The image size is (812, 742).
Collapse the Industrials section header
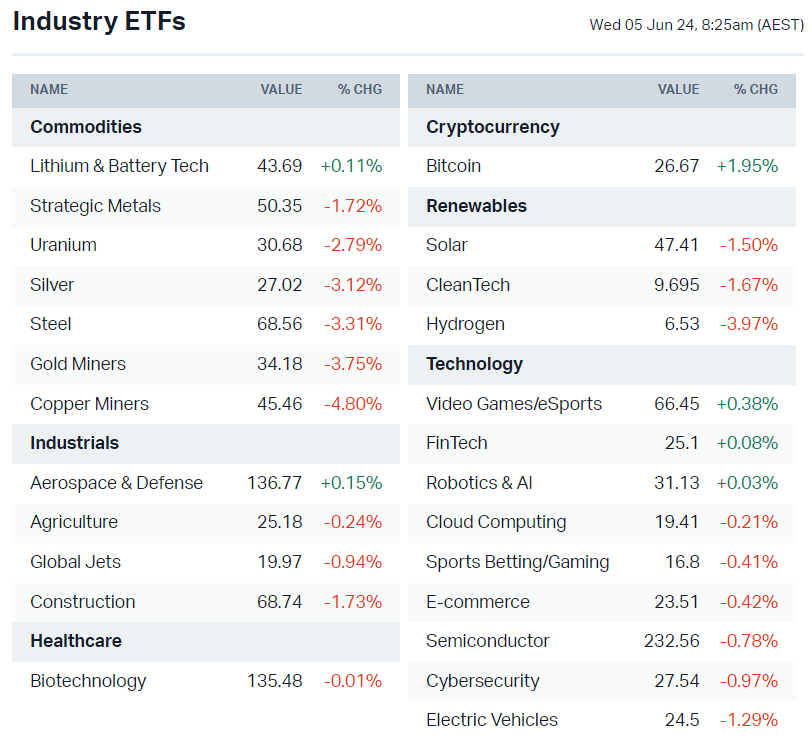pyautogui.click(x=73, y=443)
